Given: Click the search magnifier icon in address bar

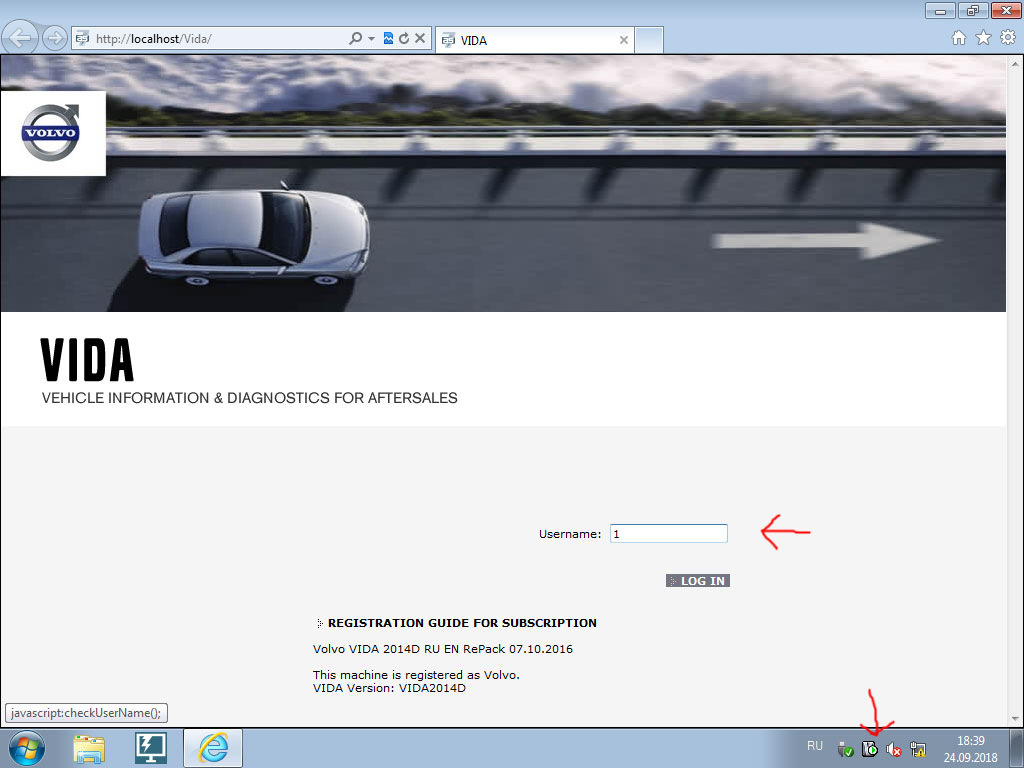Looking at the screenshot, I should tap(355, 39).
